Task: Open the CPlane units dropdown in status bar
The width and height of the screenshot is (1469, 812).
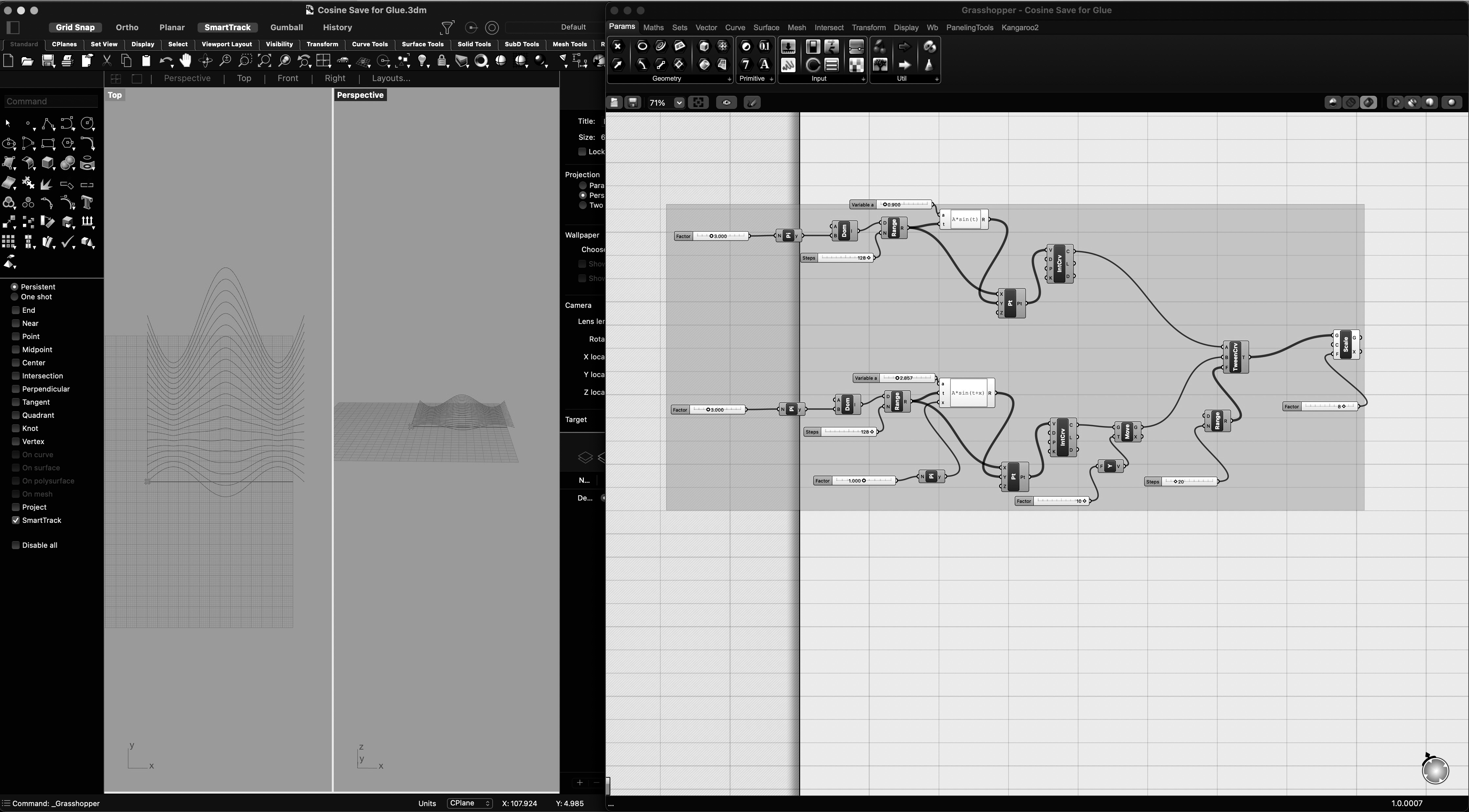Action: 469,803
